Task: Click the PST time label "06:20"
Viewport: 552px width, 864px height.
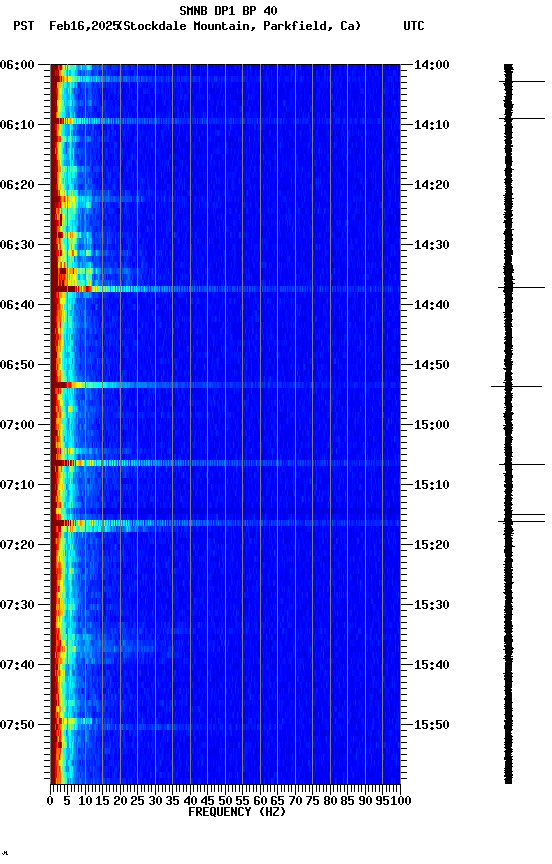Action: click(17, 185)
